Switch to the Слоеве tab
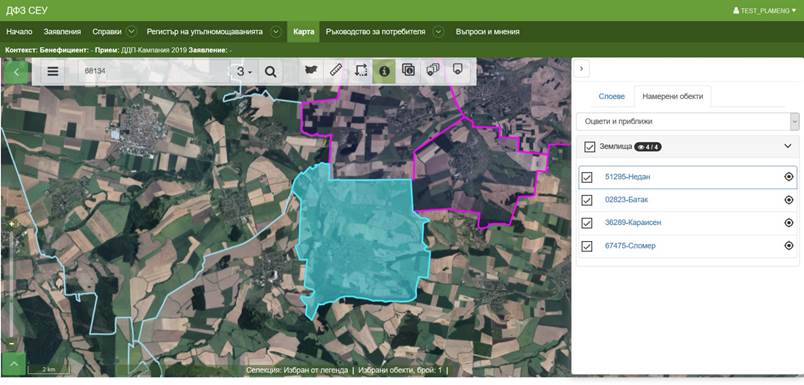The height and width of the screenshot is (385, 804). click(612, 96)
